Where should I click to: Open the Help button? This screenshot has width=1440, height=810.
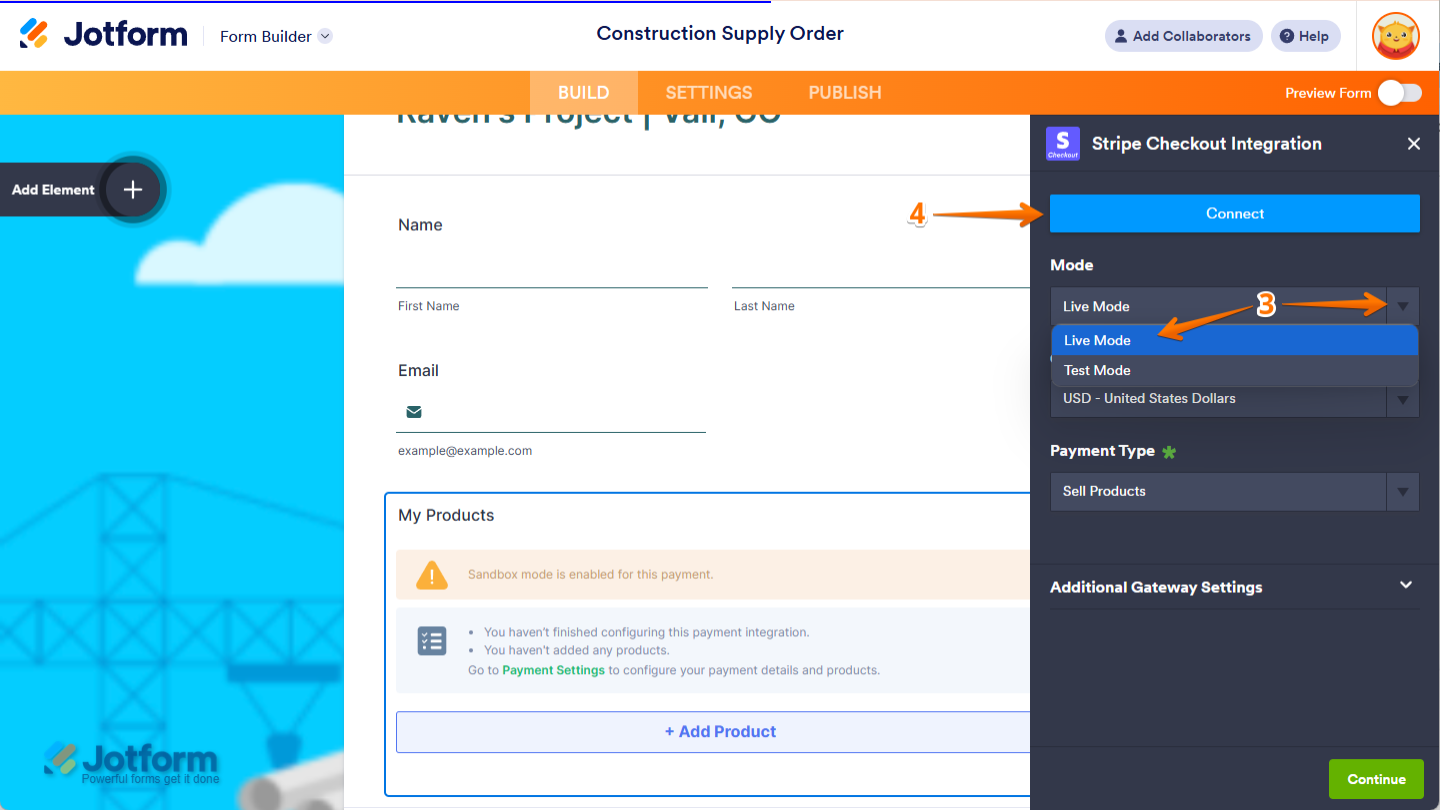1306,36
